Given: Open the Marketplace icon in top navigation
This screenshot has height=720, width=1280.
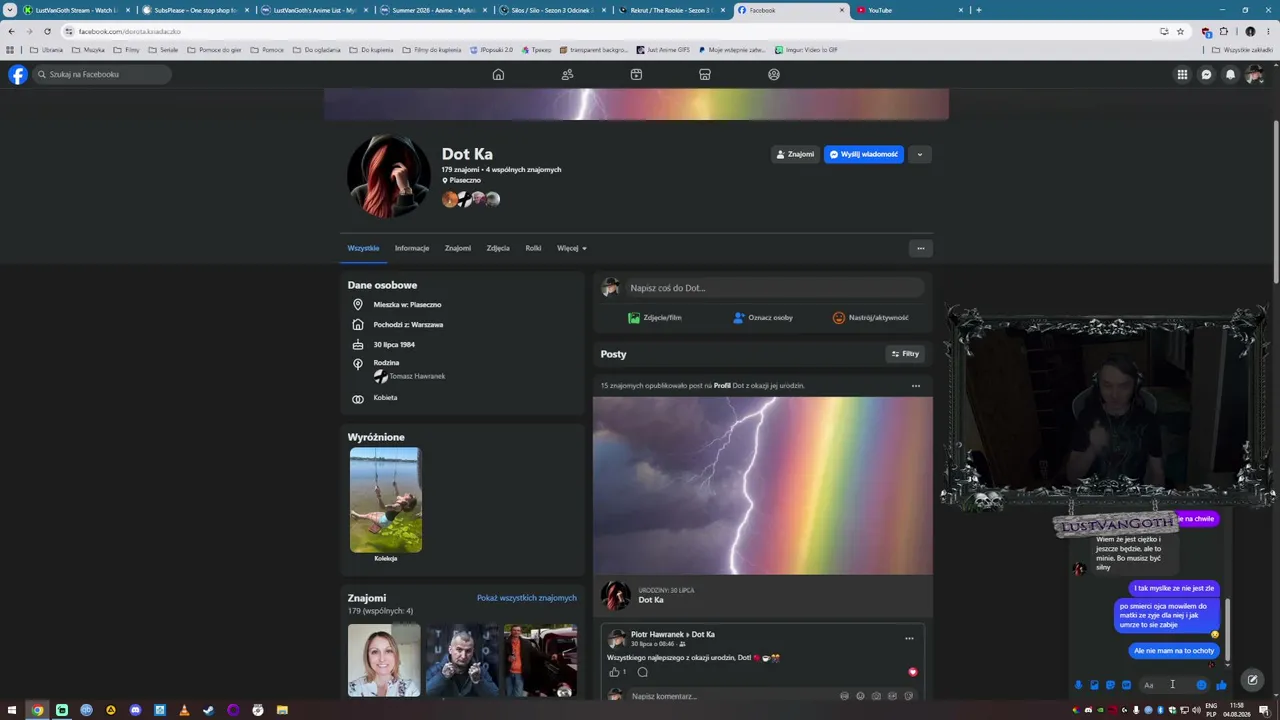Looking at the screenshot, I should coord(705,75).
